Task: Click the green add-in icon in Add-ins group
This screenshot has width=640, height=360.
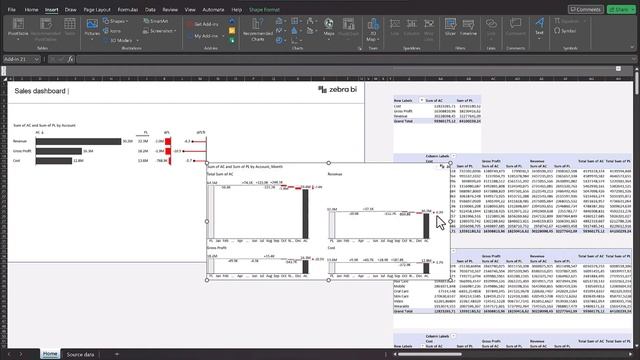Action: pyautogui.click(x=232, y=40)
